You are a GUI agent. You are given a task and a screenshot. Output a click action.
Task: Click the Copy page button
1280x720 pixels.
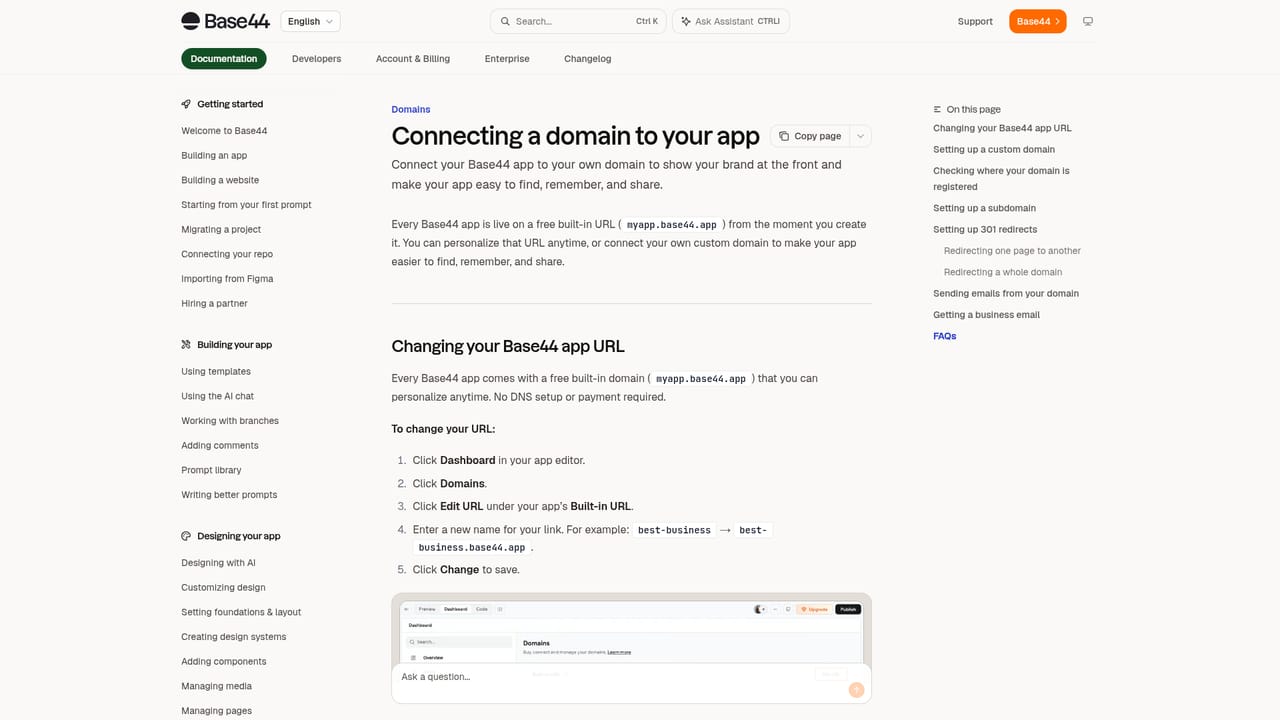[x=810, y=136]
